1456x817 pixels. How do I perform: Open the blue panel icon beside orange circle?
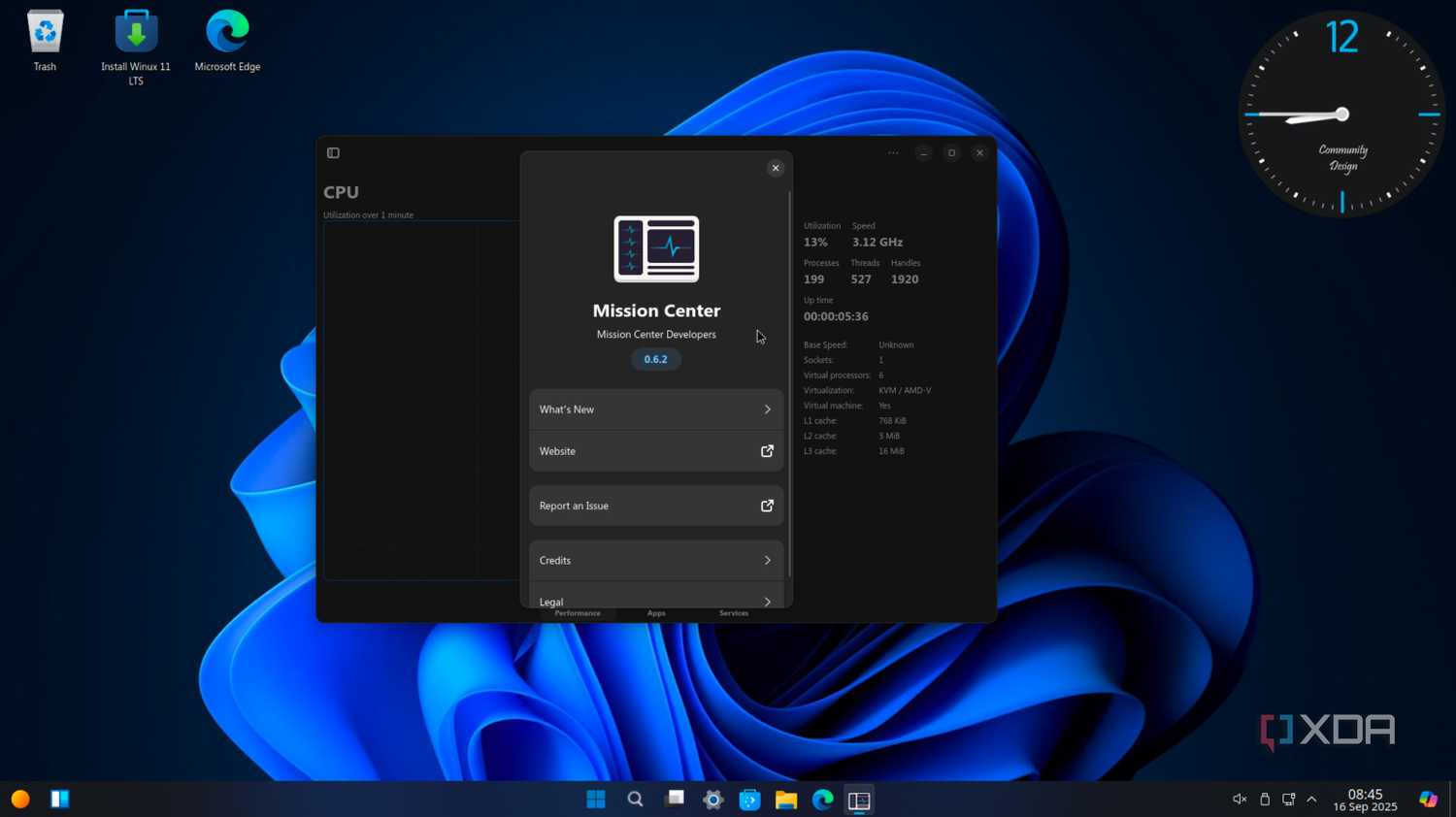[60, 799]
